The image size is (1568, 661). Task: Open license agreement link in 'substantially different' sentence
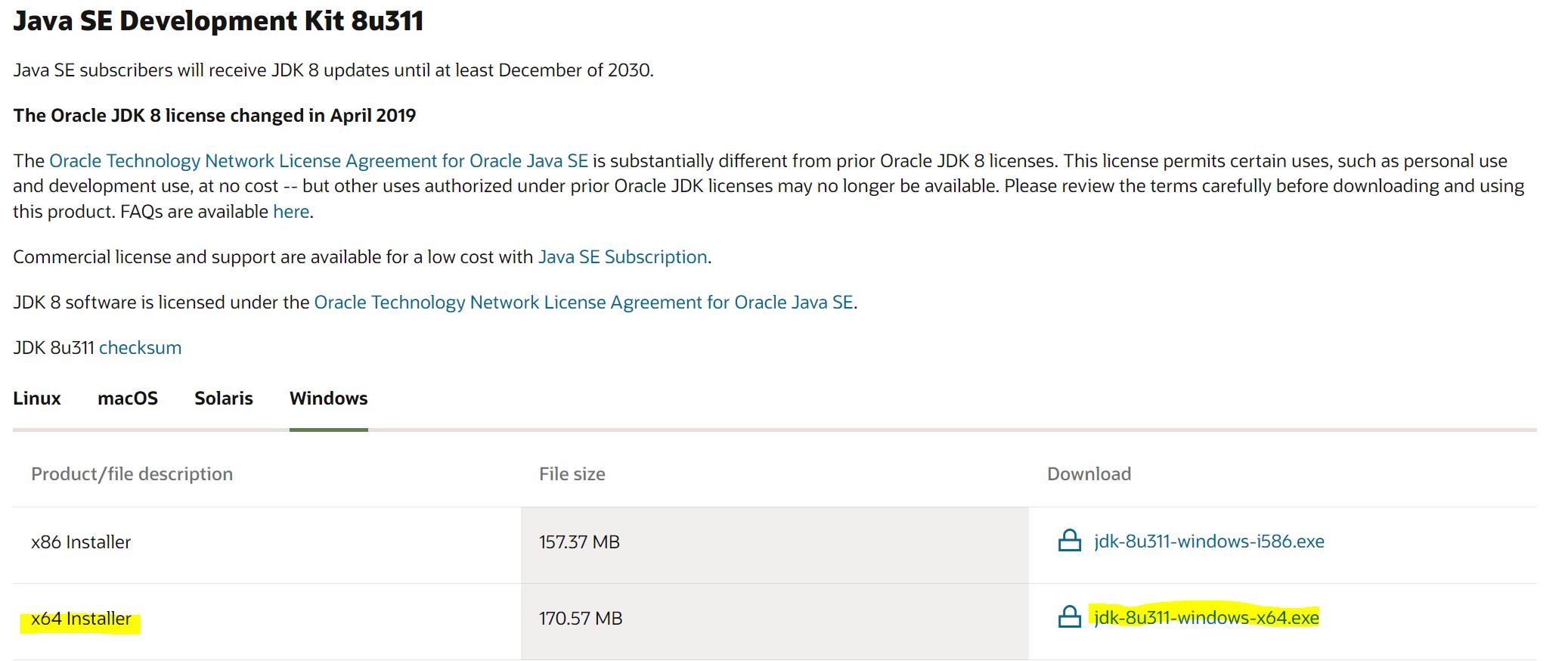tap(318, 161)
